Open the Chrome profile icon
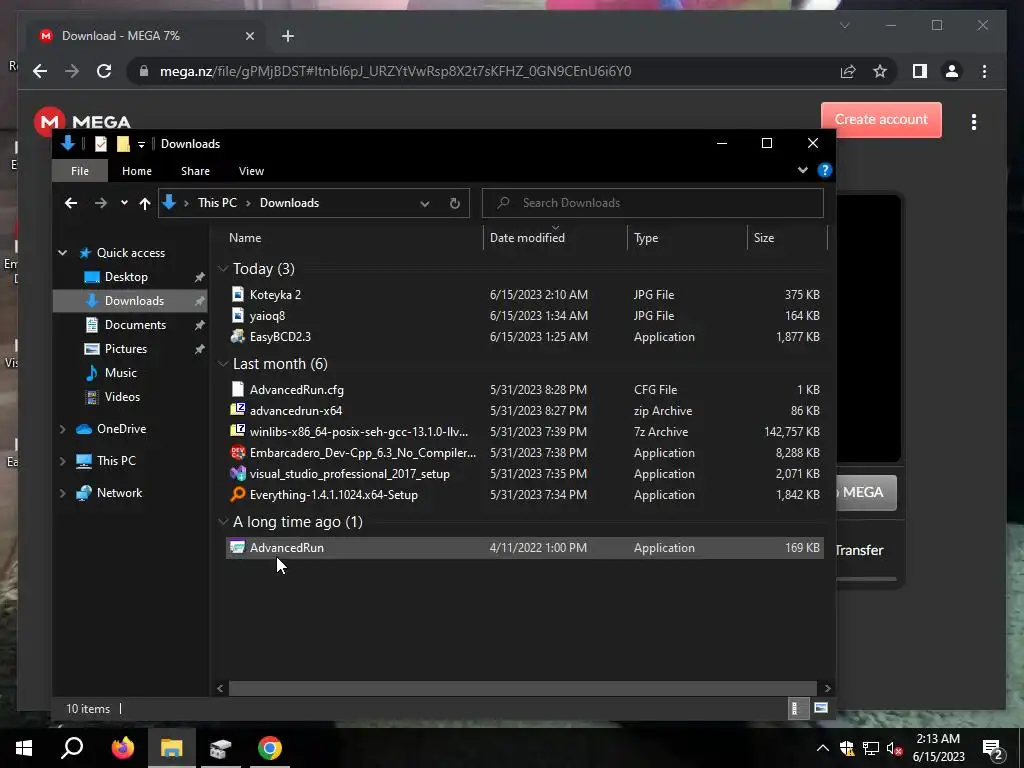The image size is (1024, 768). coord(952,71)
